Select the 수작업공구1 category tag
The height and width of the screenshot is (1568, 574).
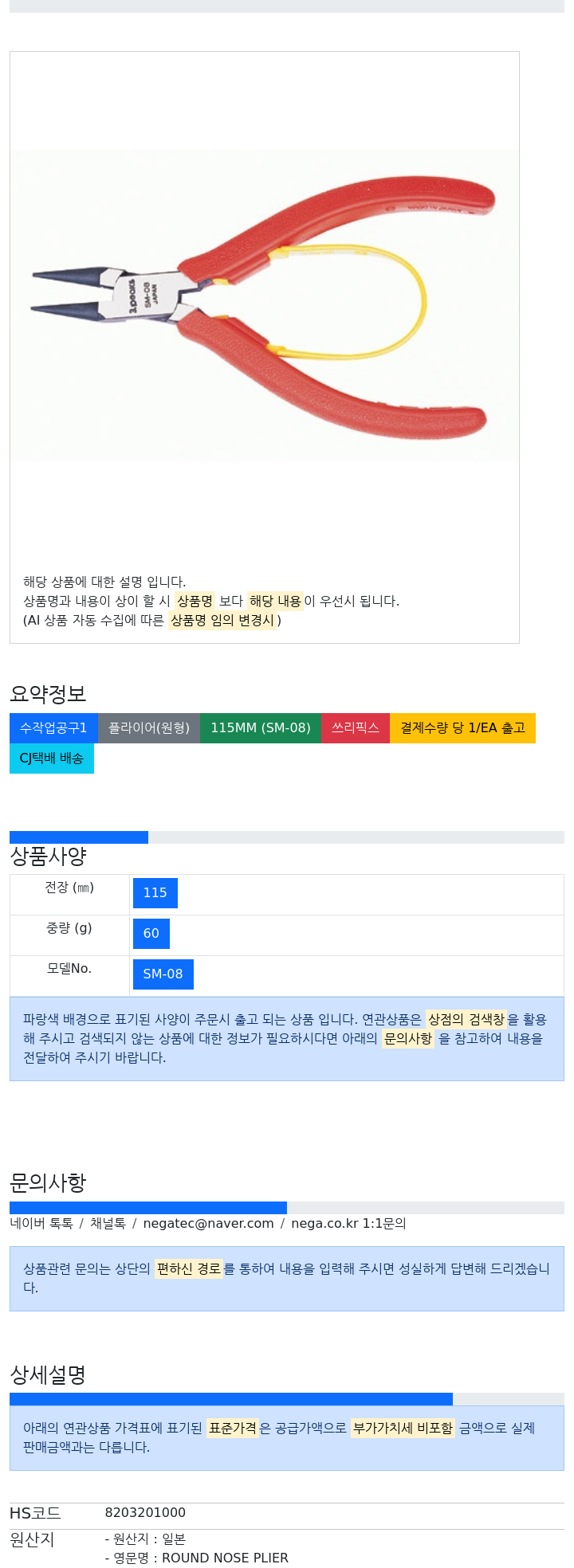pyautogui.click(x=53, y=728)
